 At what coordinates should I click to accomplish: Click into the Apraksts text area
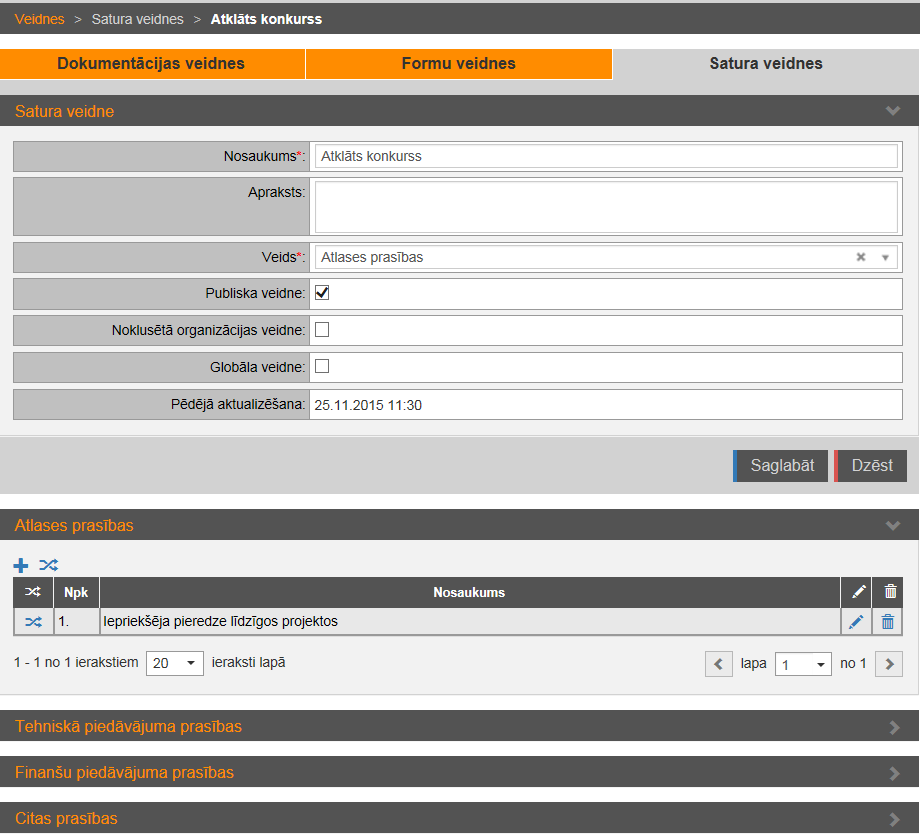point(606,206)
